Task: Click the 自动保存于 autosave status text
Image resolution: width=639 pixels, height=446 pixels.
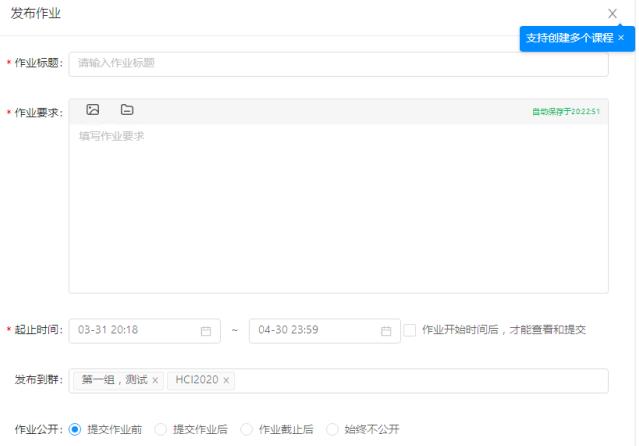Action: tap(565, 111)
